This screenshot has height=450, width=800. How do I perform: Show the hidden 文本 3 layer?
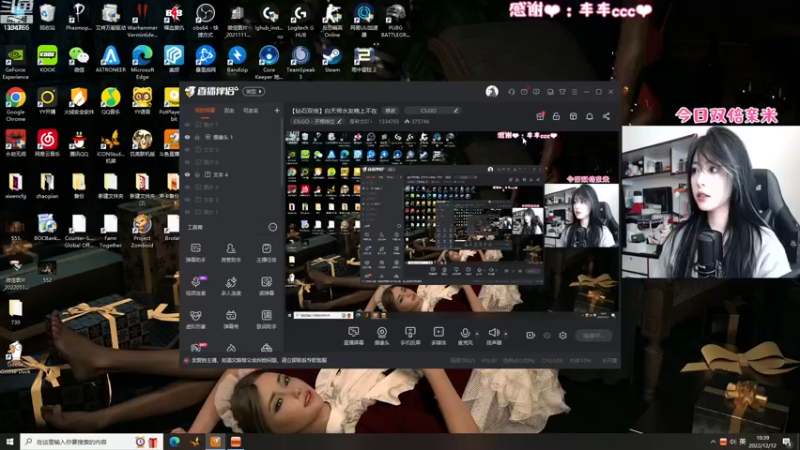click(187, 199)
